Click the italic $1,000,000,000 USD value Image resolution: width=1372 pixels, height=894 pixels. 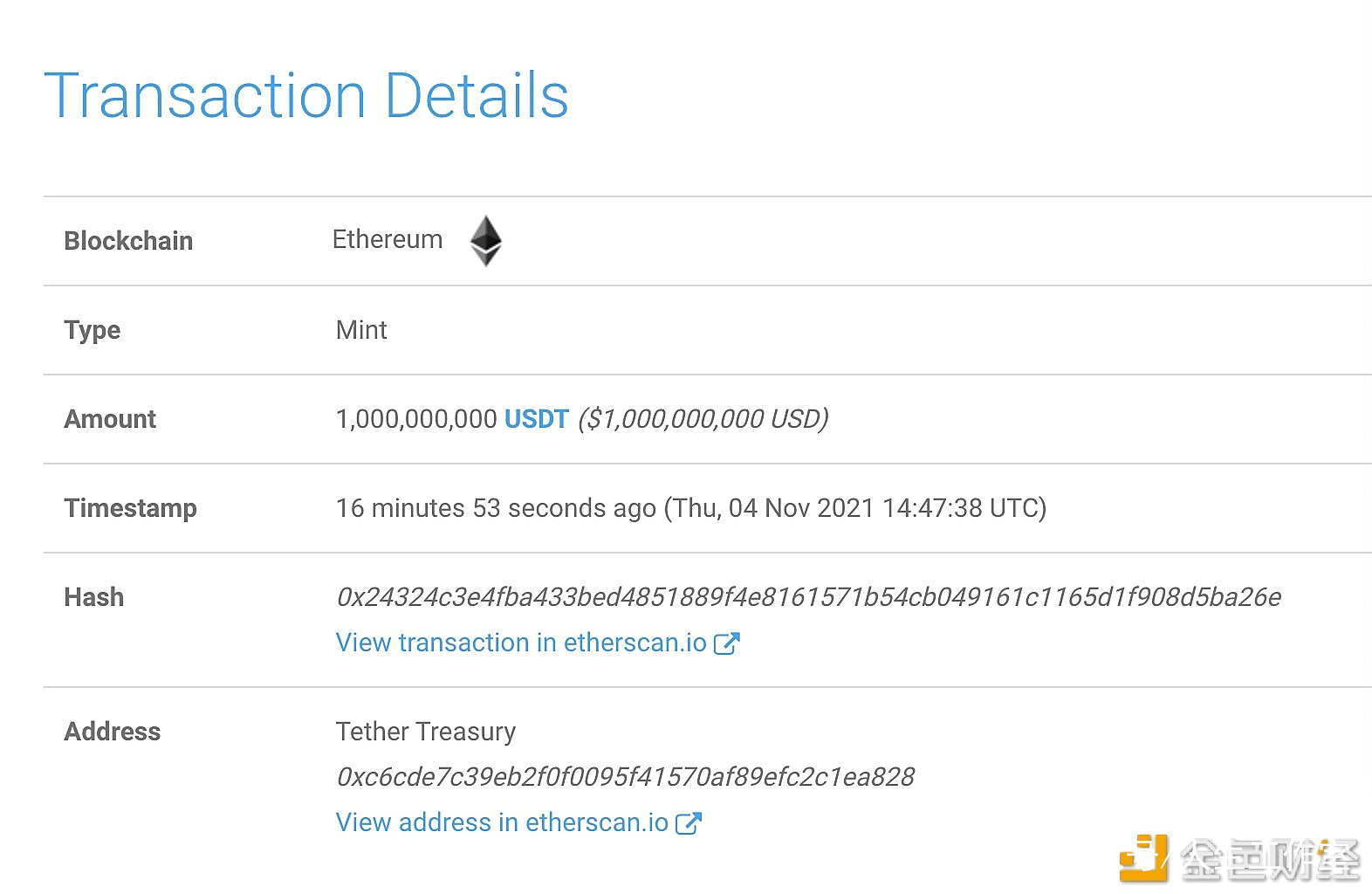point(703,419)
